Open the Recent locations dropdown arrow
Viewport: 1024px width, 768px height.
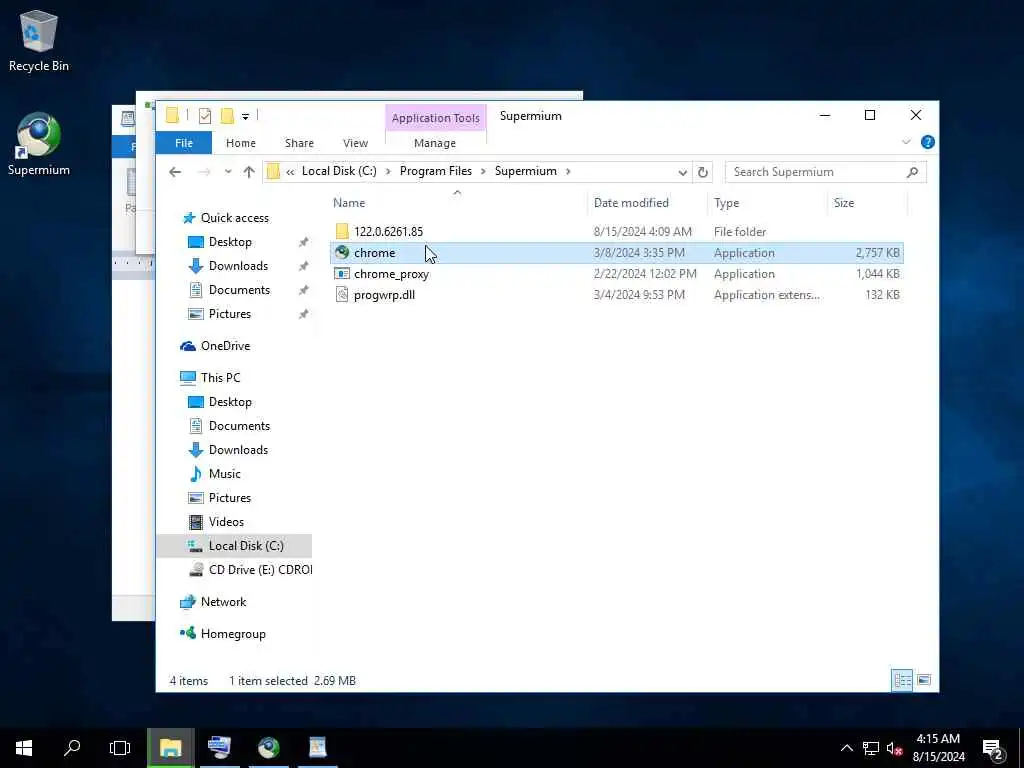pos(227,172)
